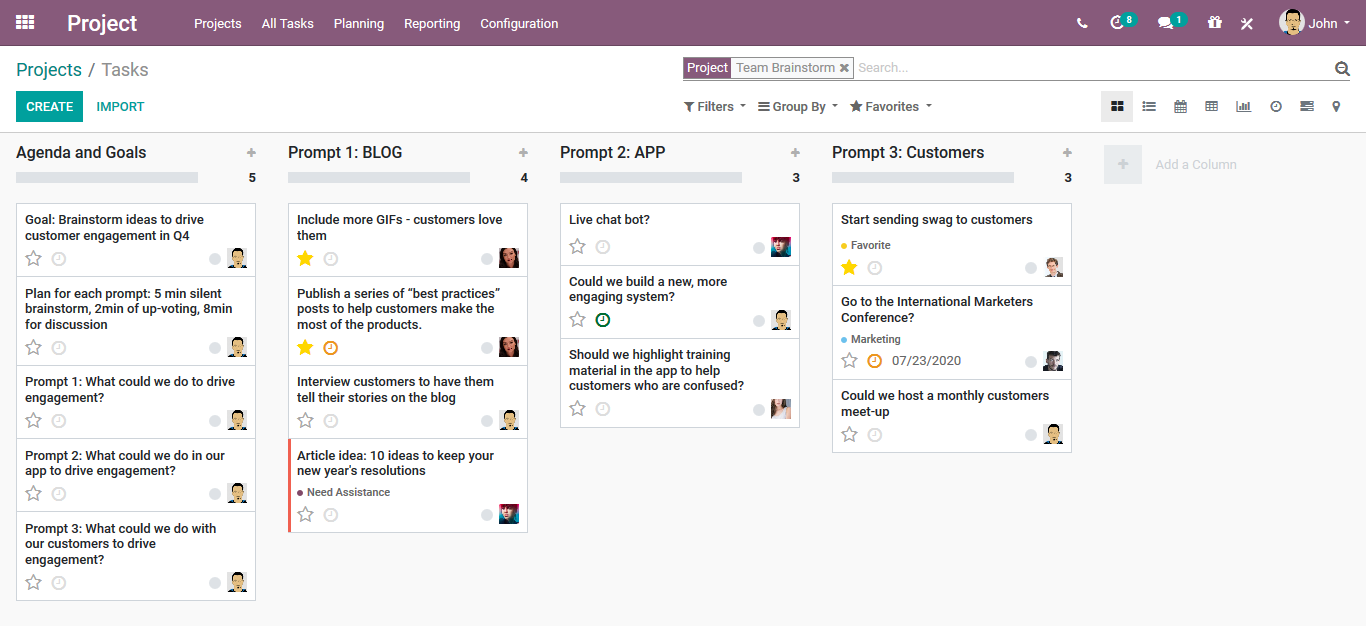Viewport: 1366px width, 626px height.
Task: Switch to calendar view
Action: coord(1180,106)
